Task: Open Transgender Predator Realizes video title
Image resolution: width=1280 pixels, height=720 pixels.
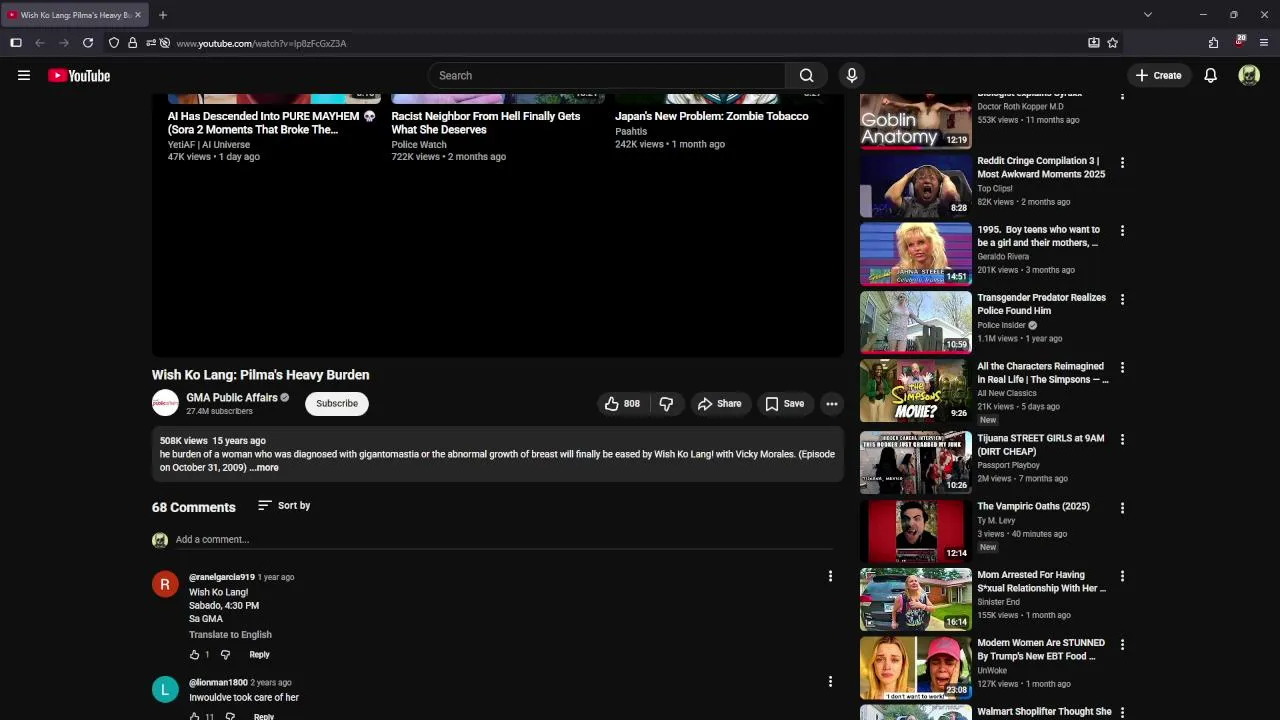Action: 1041,304
